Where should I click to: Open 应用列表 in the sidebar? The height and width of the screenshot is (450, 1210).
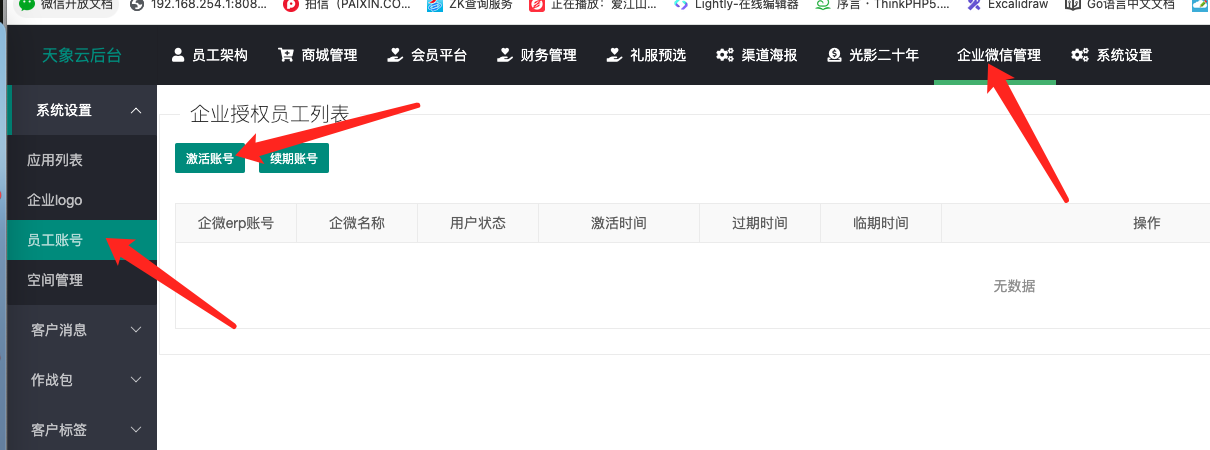(x=55, y=160)
